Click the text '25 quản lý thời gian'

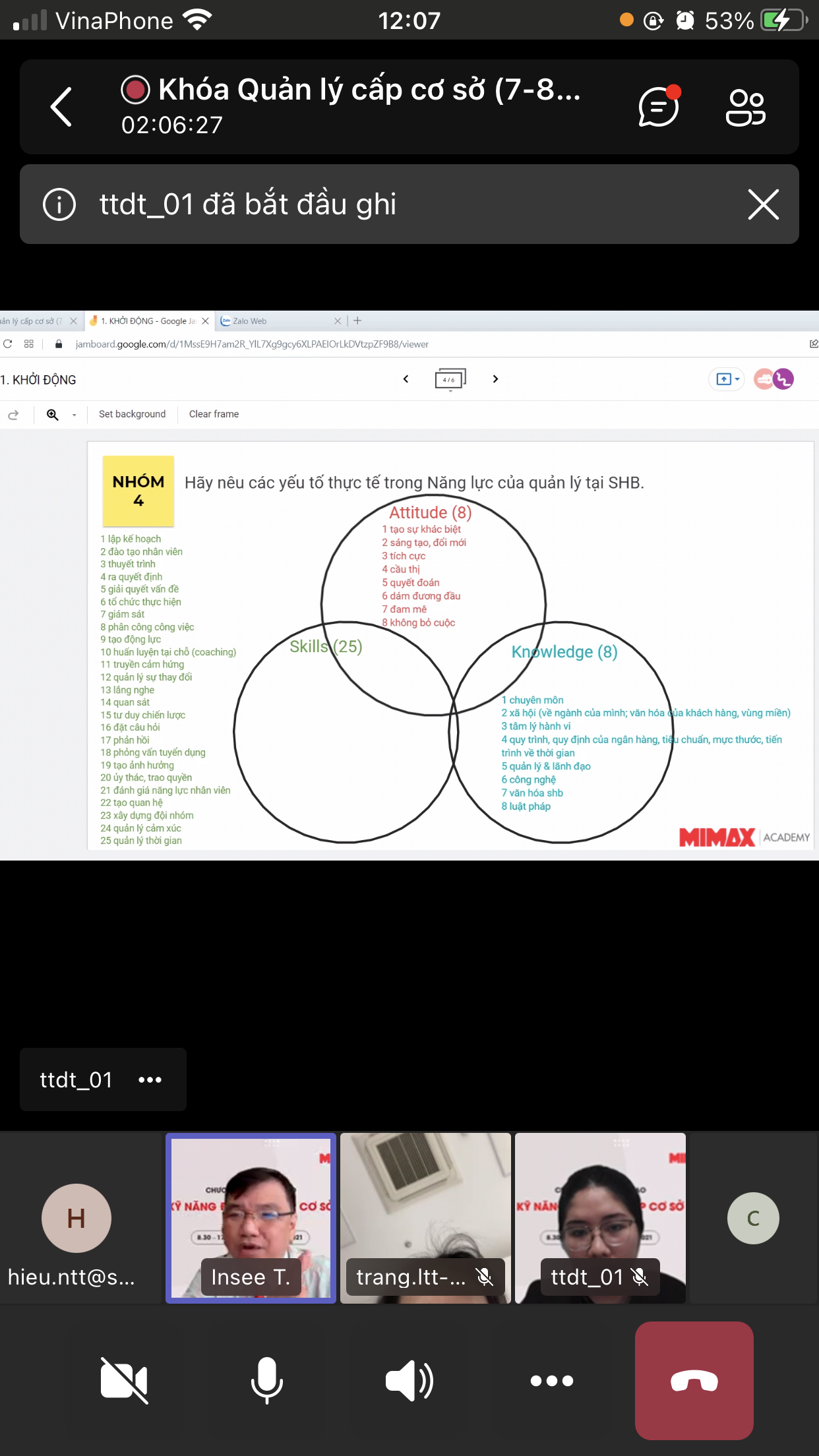[141, 841]
